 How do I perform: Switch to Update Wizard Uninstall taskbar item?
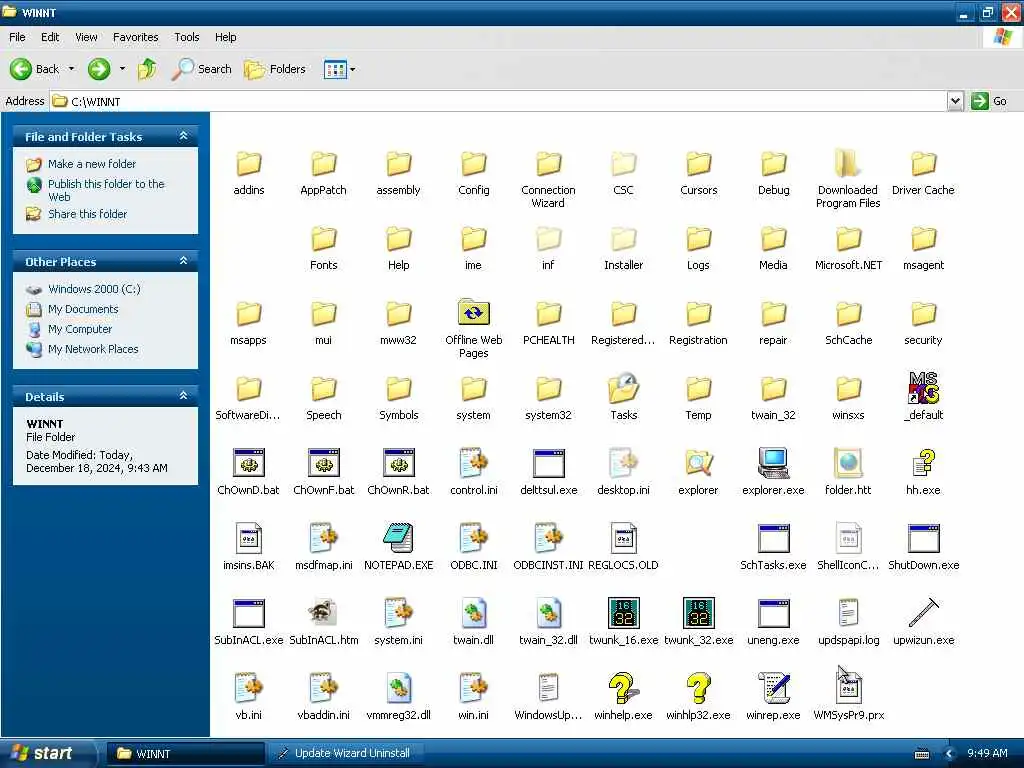344,754
